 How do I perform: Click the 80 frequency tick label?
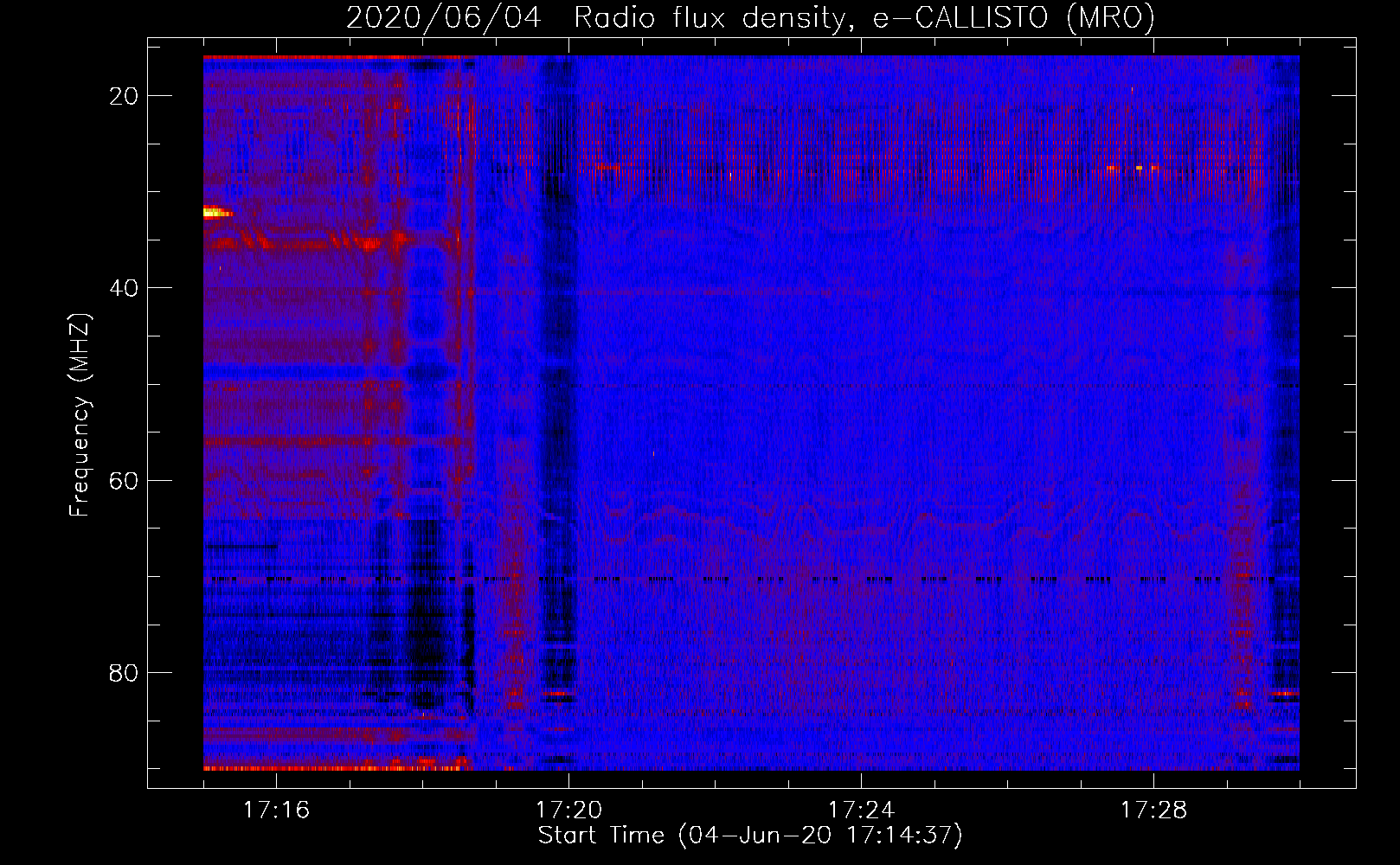click(x=124, y=672)
